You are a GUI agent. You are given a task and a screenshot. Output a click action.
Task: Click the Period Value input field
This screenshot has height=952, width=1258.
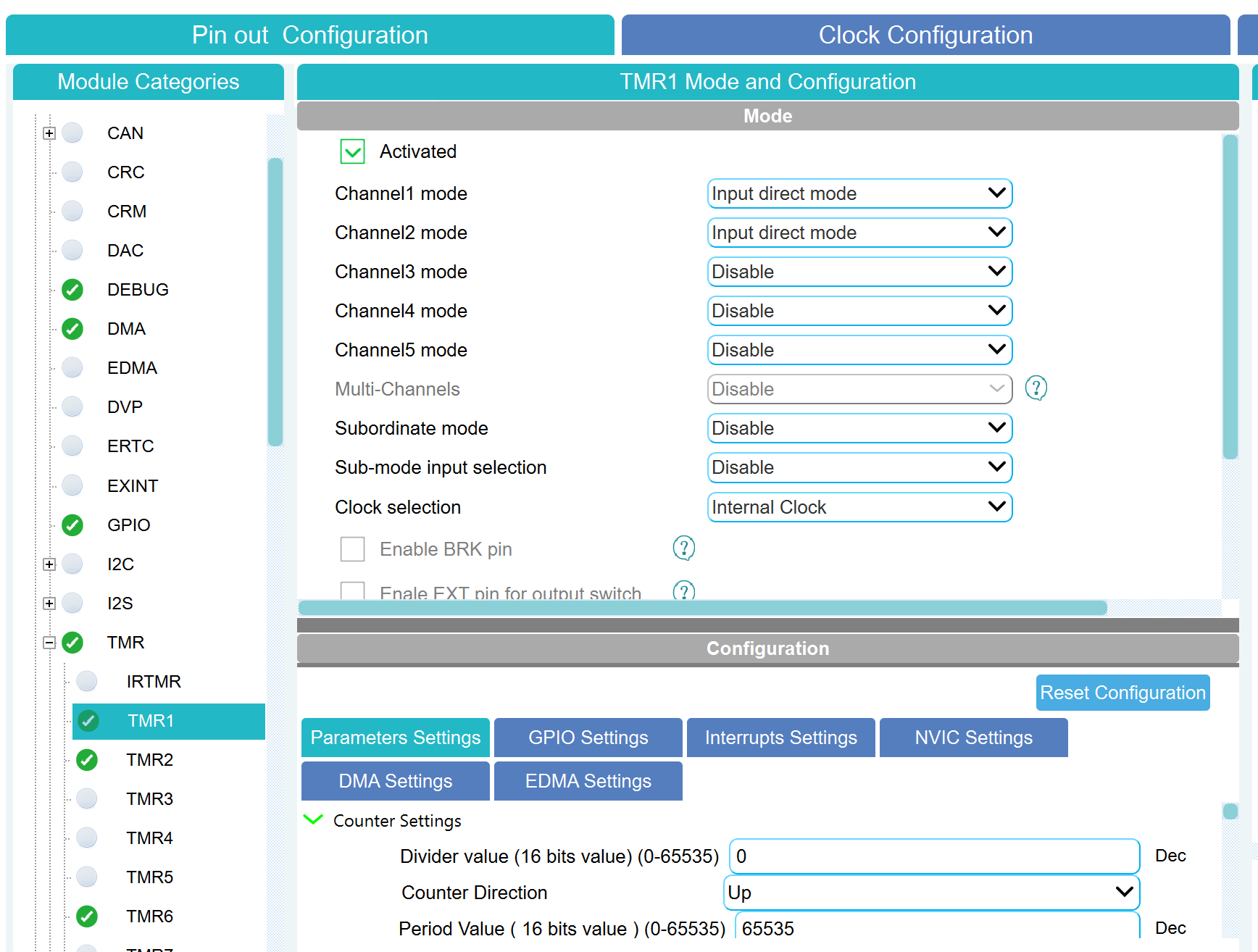point(938,926)
